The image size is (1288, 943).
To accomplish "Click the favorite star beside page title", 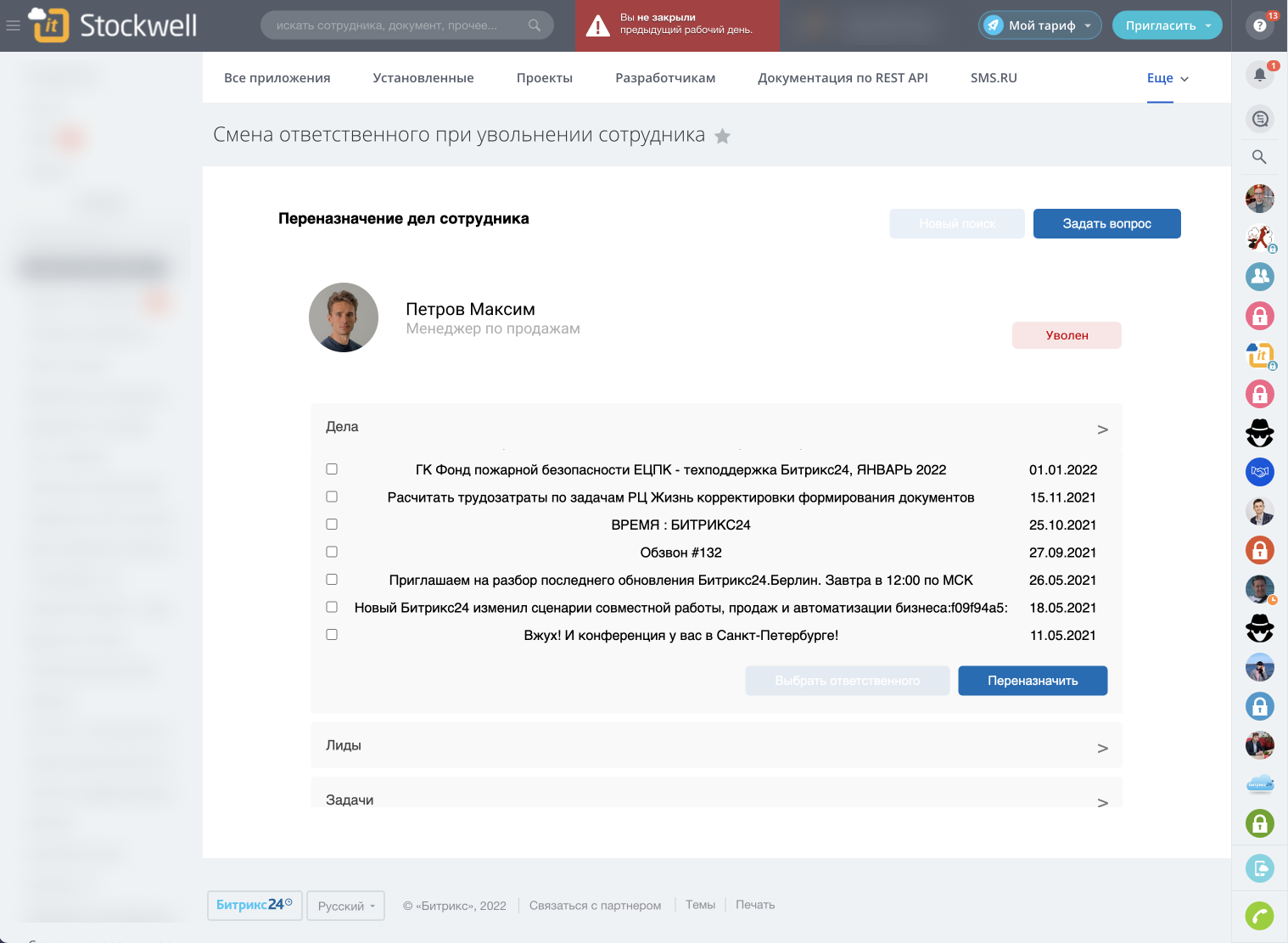I will [723, 136].
